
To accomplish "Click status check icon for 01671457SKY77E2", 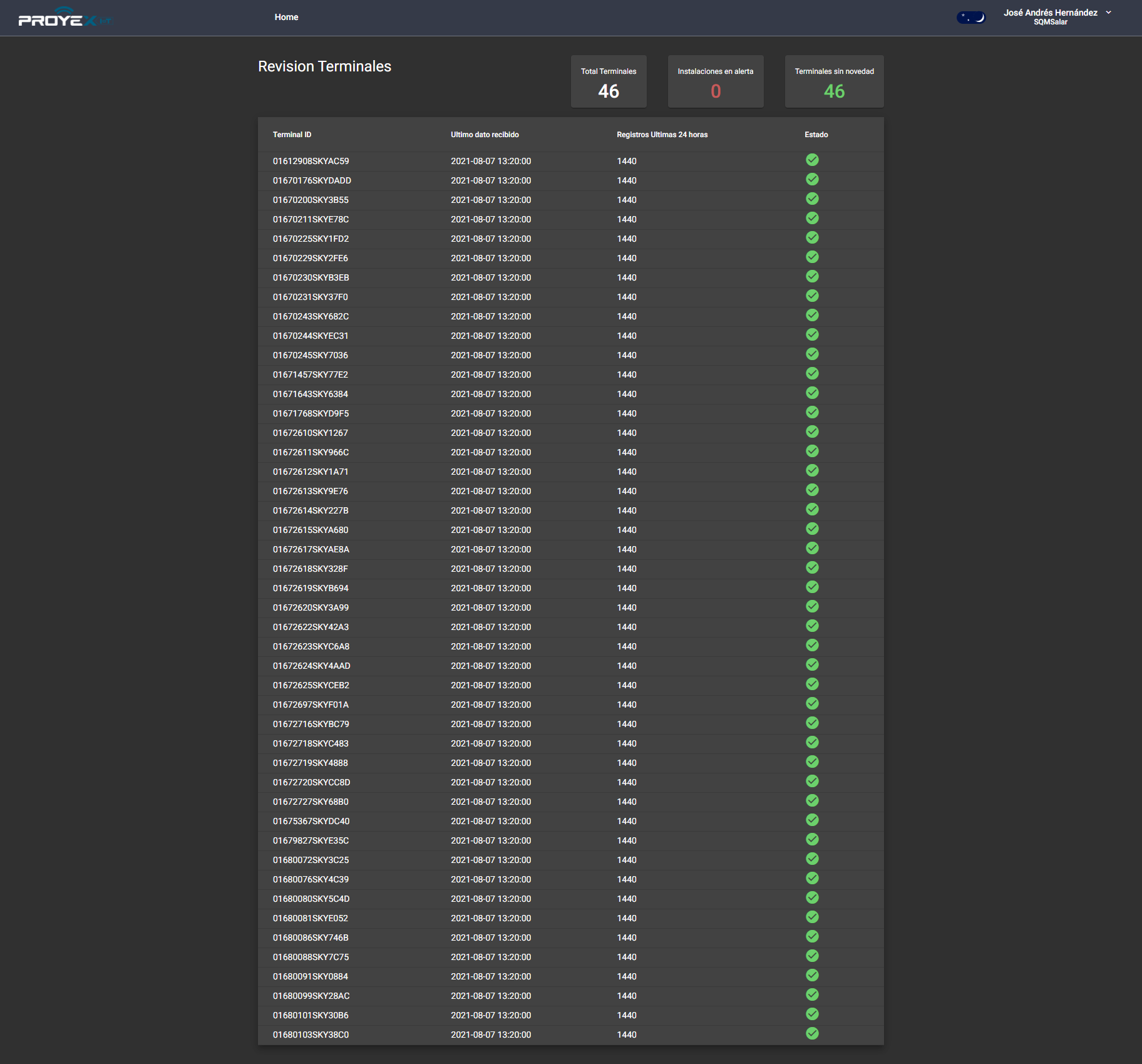I will tap(812, 373).
